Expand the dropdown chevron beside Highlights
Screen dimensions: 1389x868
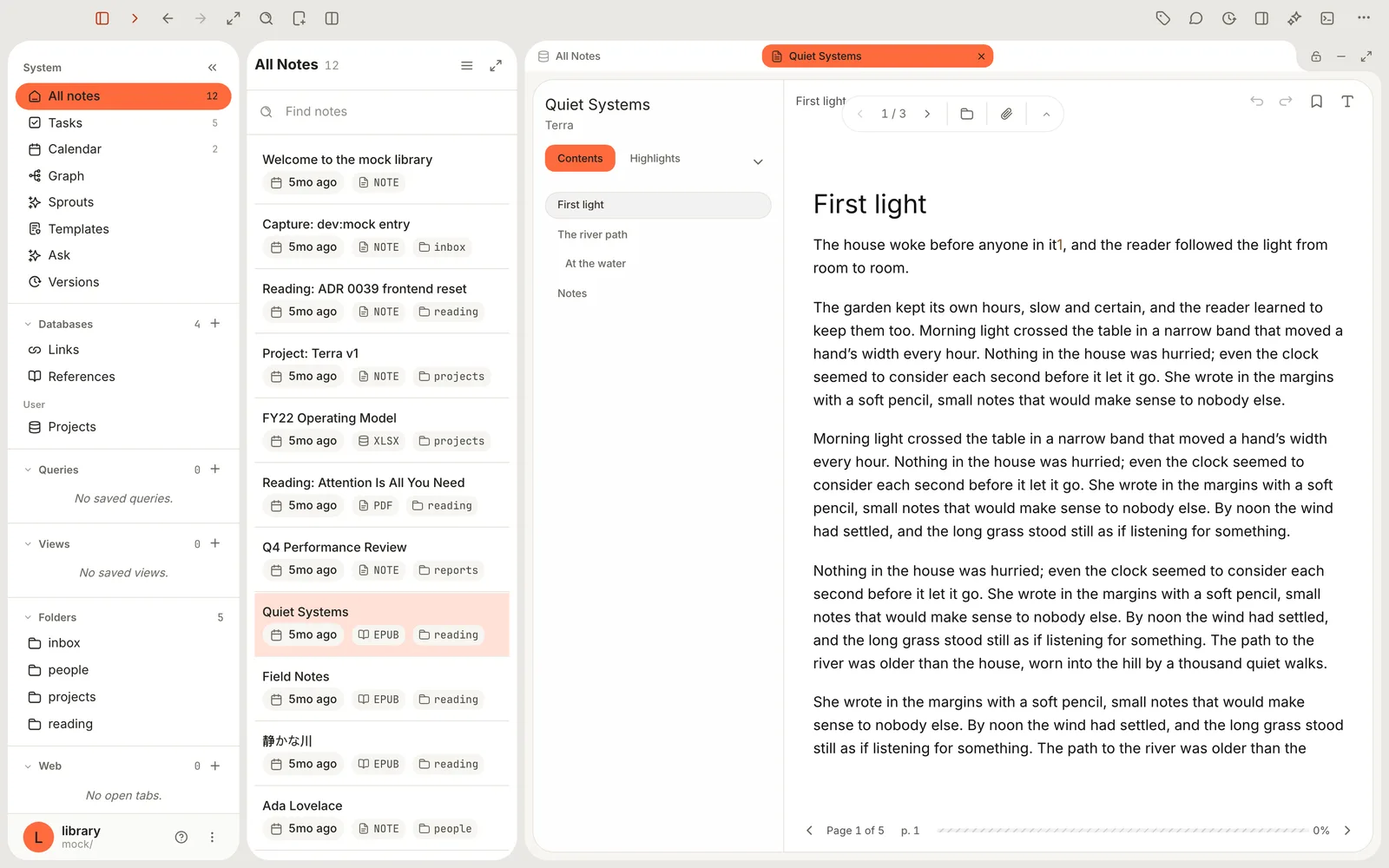758,161
